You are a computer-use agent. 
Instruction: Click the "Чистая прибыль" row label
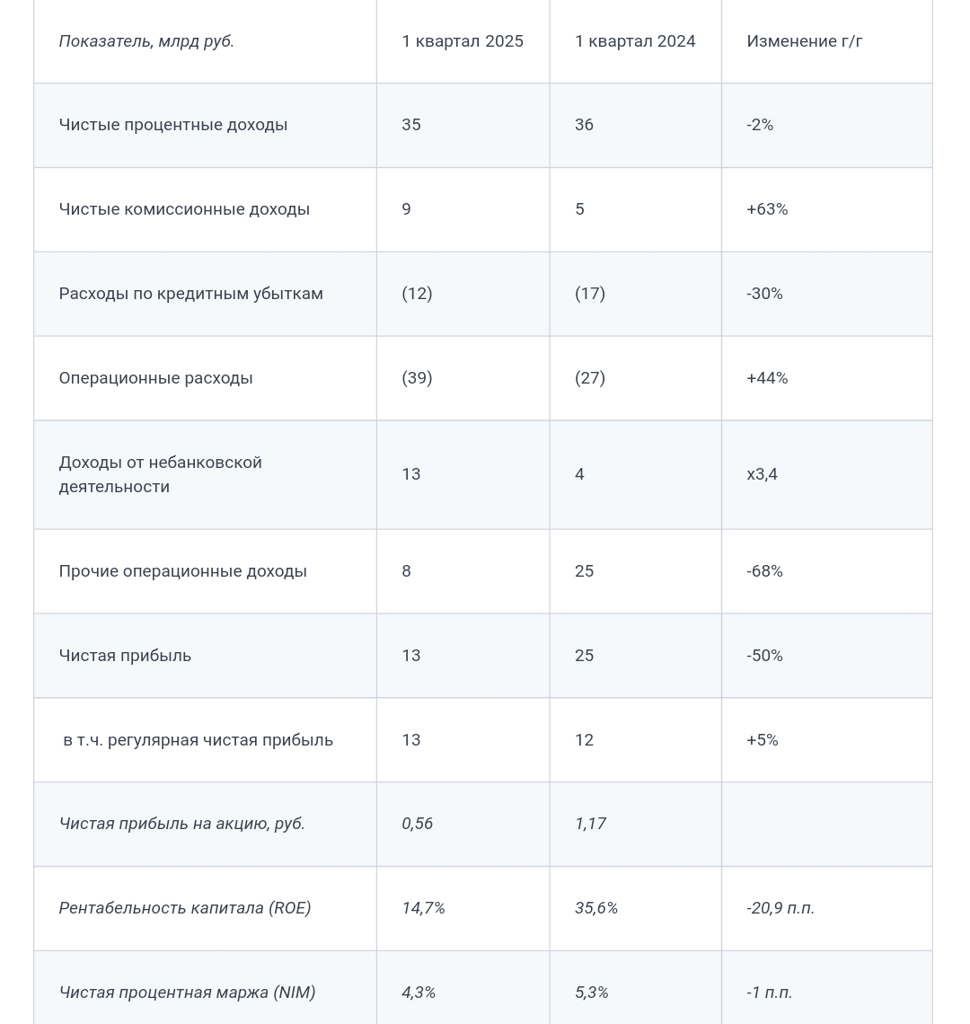125,656
